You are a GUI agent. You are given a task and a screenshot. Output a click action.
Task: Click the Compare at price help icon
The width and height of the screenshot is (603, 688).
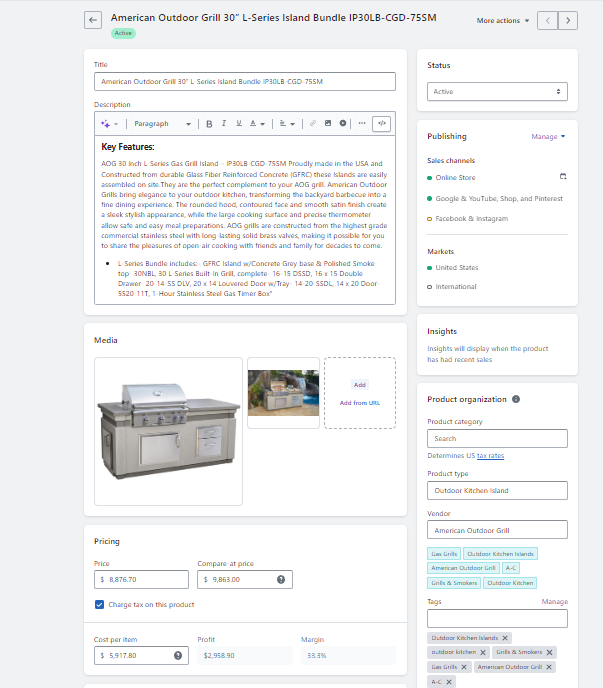[281, 580]
